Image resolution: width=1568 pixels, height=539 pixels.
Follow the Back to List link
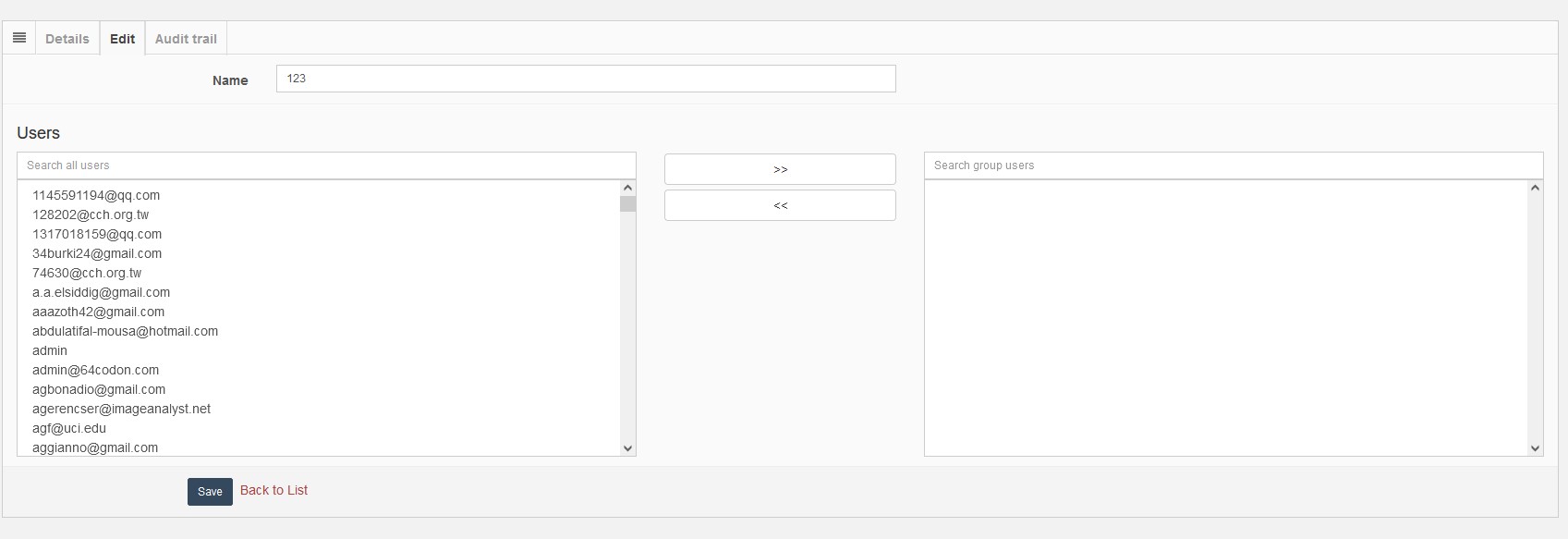point(273,490)
